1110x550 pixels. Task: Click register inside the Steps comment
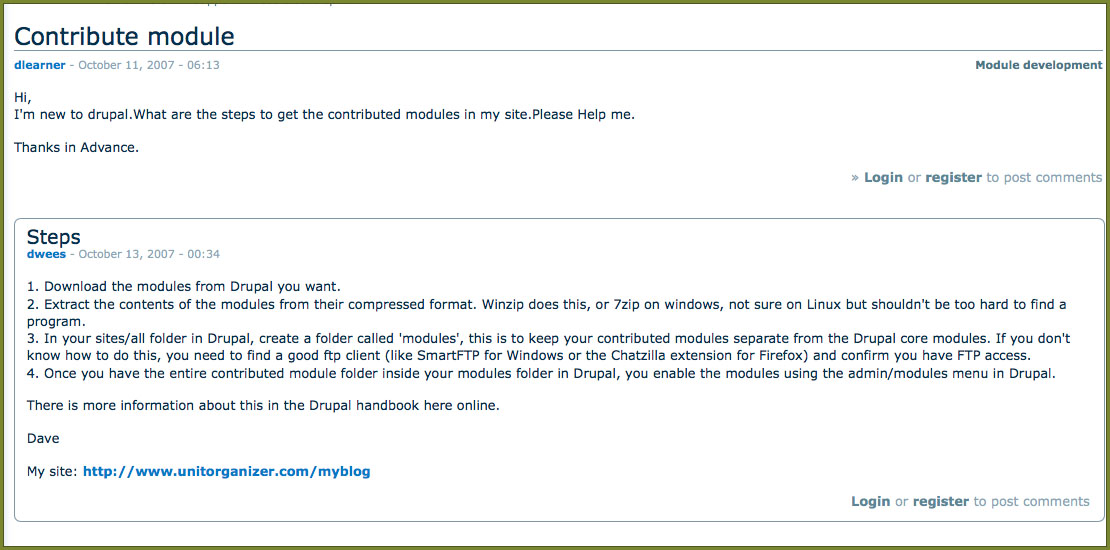click(940, 501)
